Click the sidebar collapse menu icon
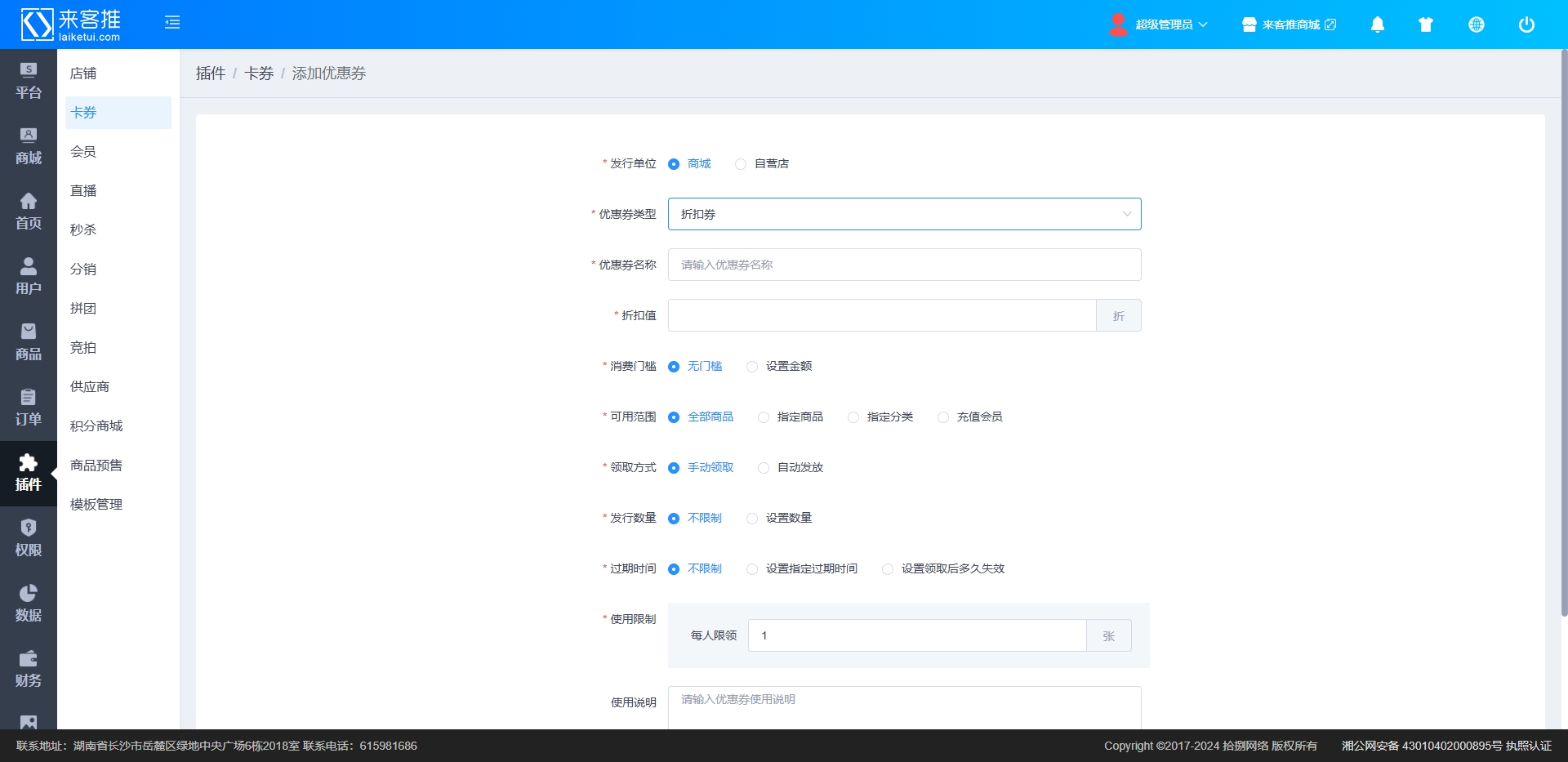 [172, 23]
